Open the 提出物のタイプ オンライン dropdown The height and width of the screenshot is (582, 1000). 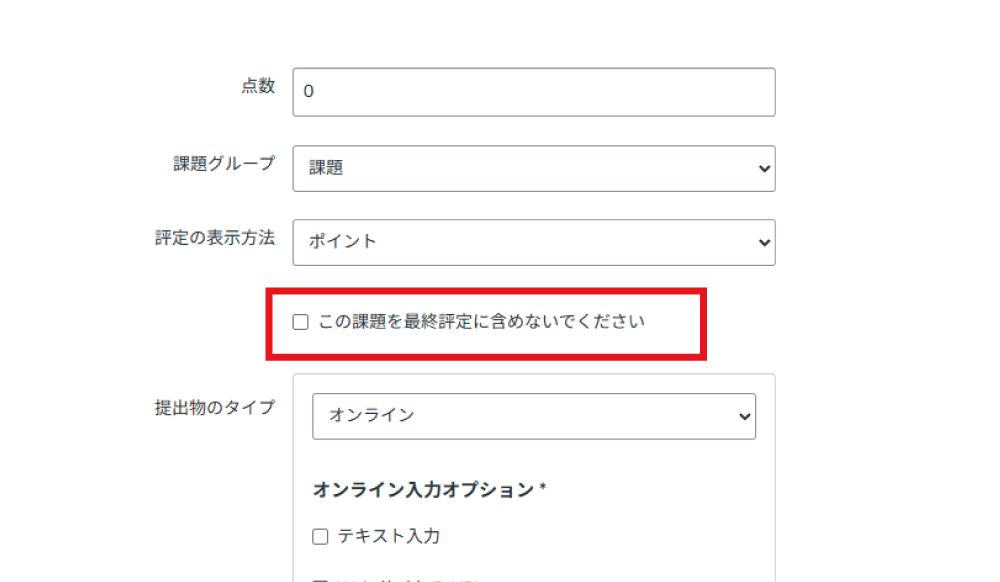533,416
